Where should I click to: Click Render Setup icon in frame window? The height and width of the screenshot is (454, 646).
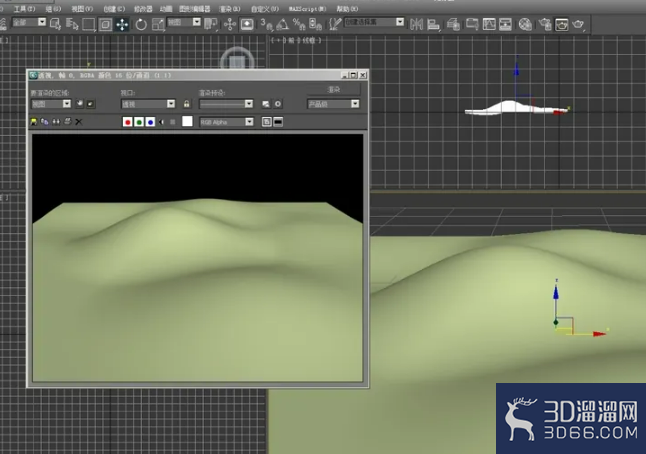tap(266, 104)
